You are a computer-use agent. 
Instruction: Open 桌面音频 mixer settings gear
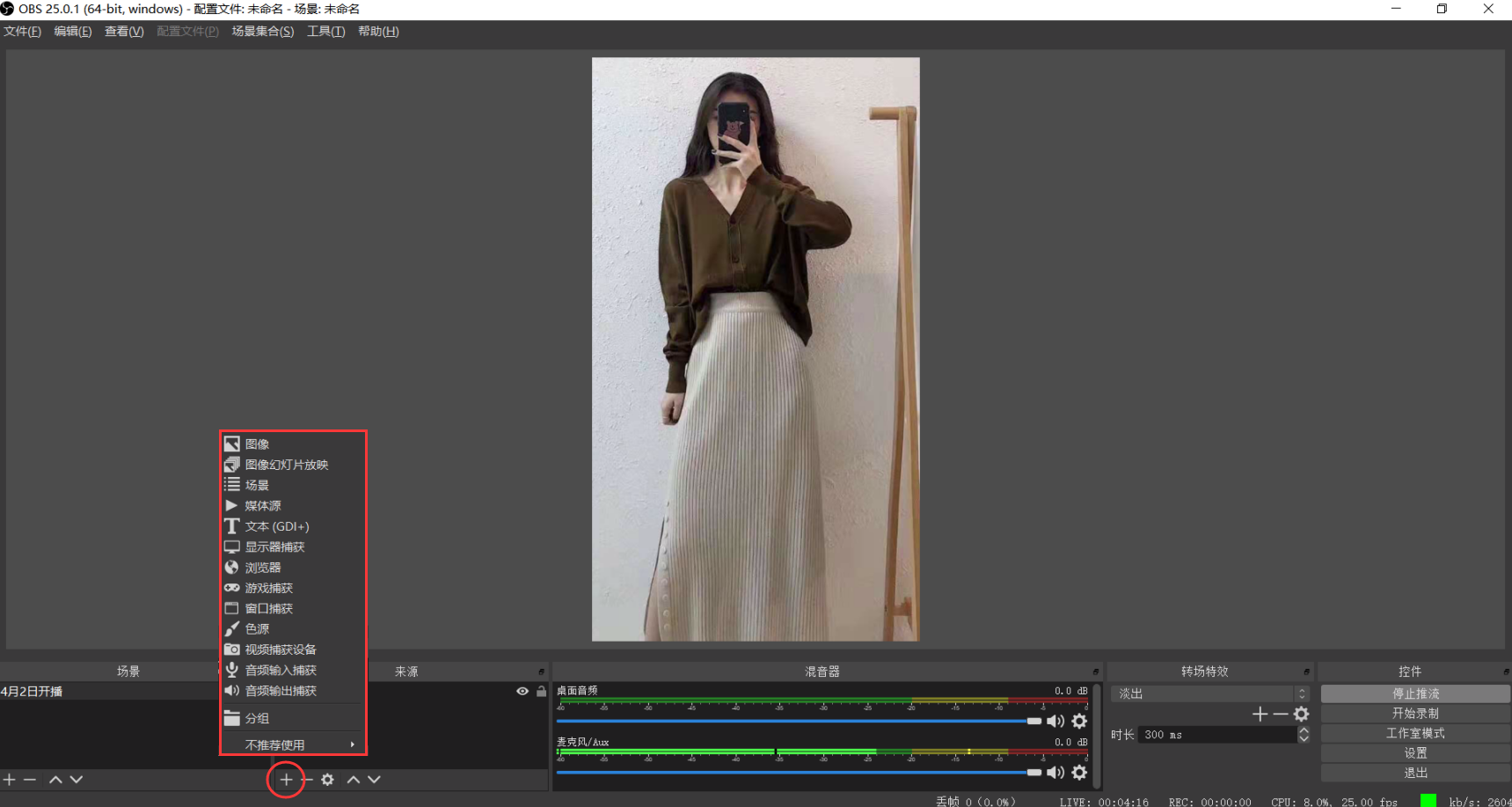coord(1079,721)
